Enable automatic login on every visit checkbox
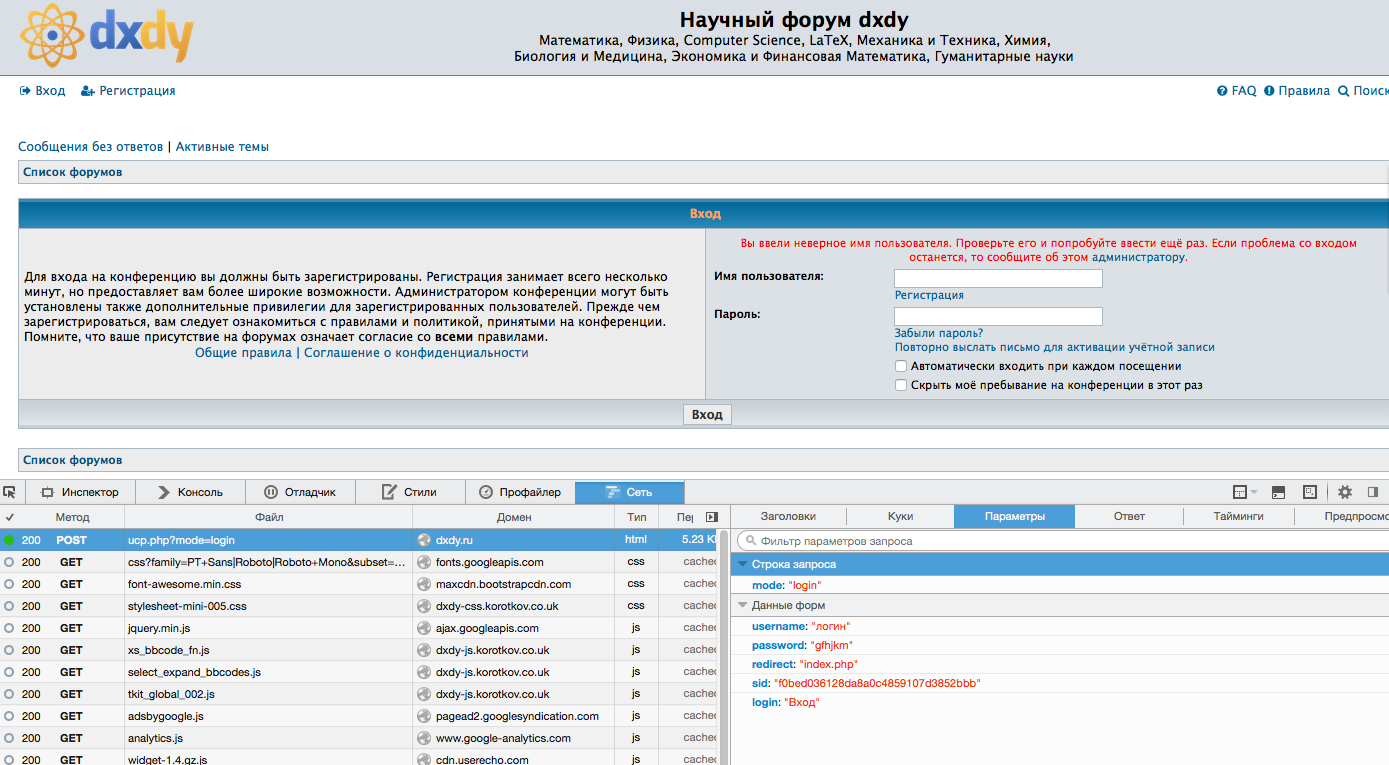 coord(901,367)
